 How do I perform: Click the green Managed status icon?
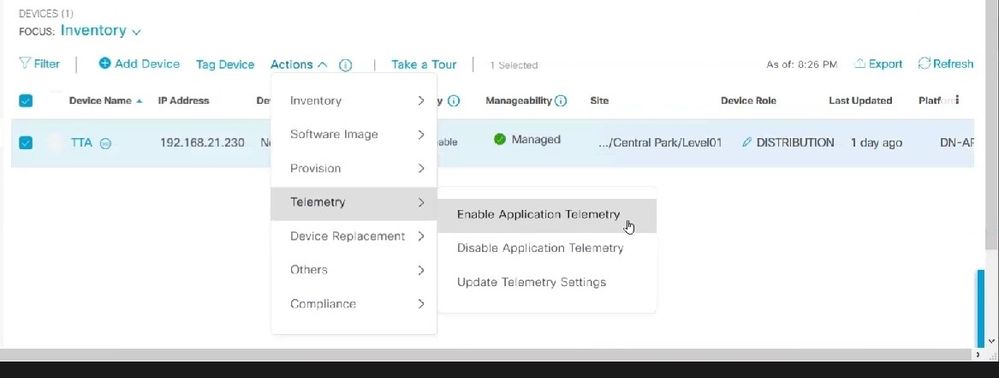click(x=500, y=139)
